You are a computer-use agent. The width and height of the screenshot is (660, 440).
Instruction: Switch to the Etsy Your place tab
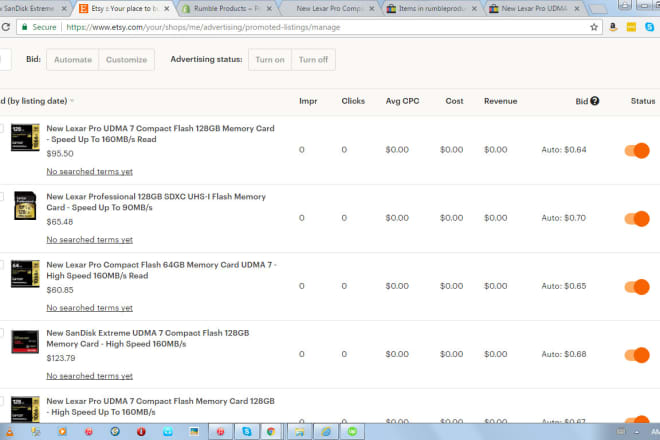point(124,8)
